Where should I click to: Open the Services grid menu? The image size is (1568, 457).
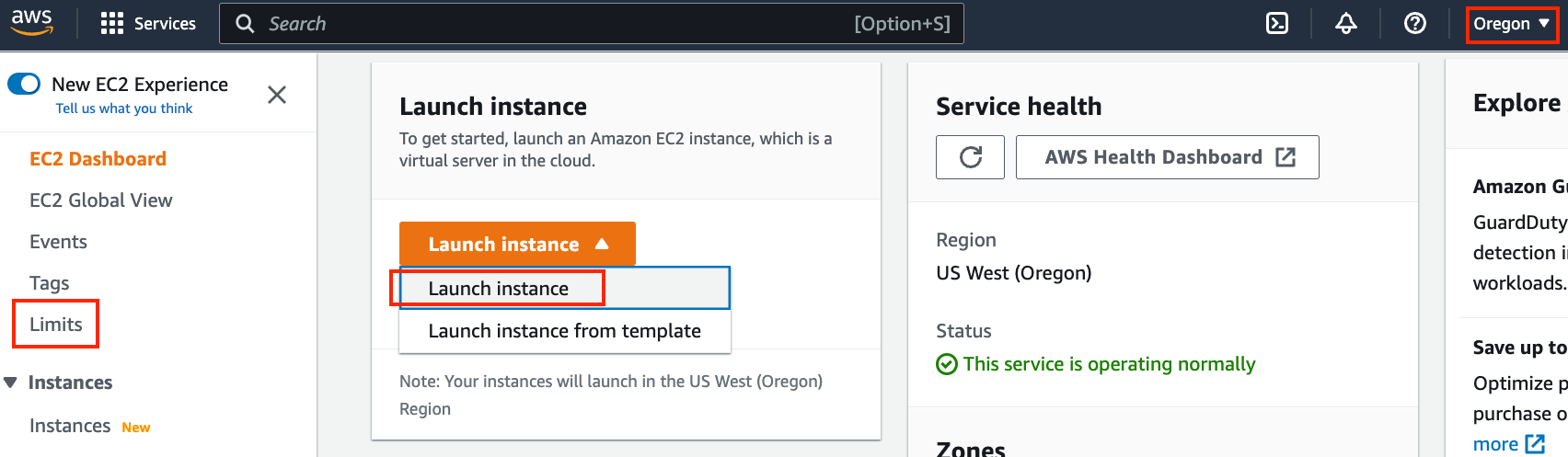(x=112, y=24)
